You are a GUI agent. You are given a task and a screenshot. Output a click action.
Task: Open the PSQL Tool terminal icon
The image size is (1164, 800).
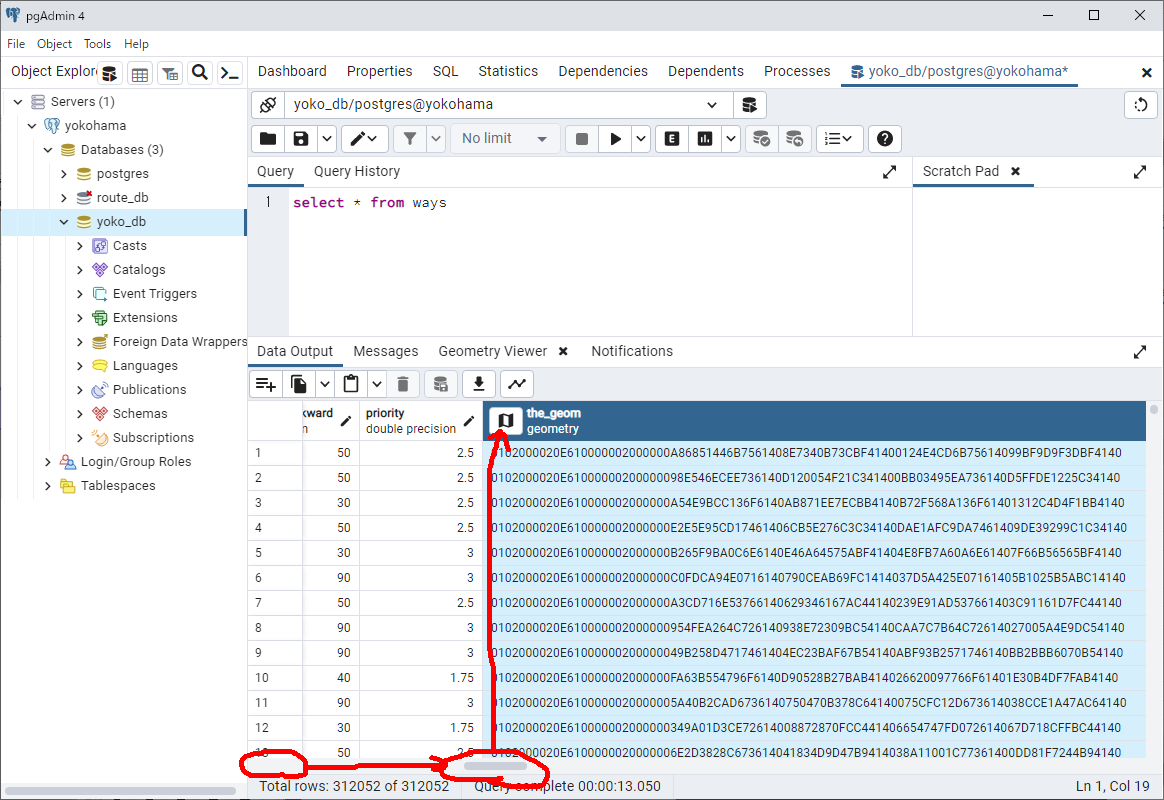coord(230,73)
